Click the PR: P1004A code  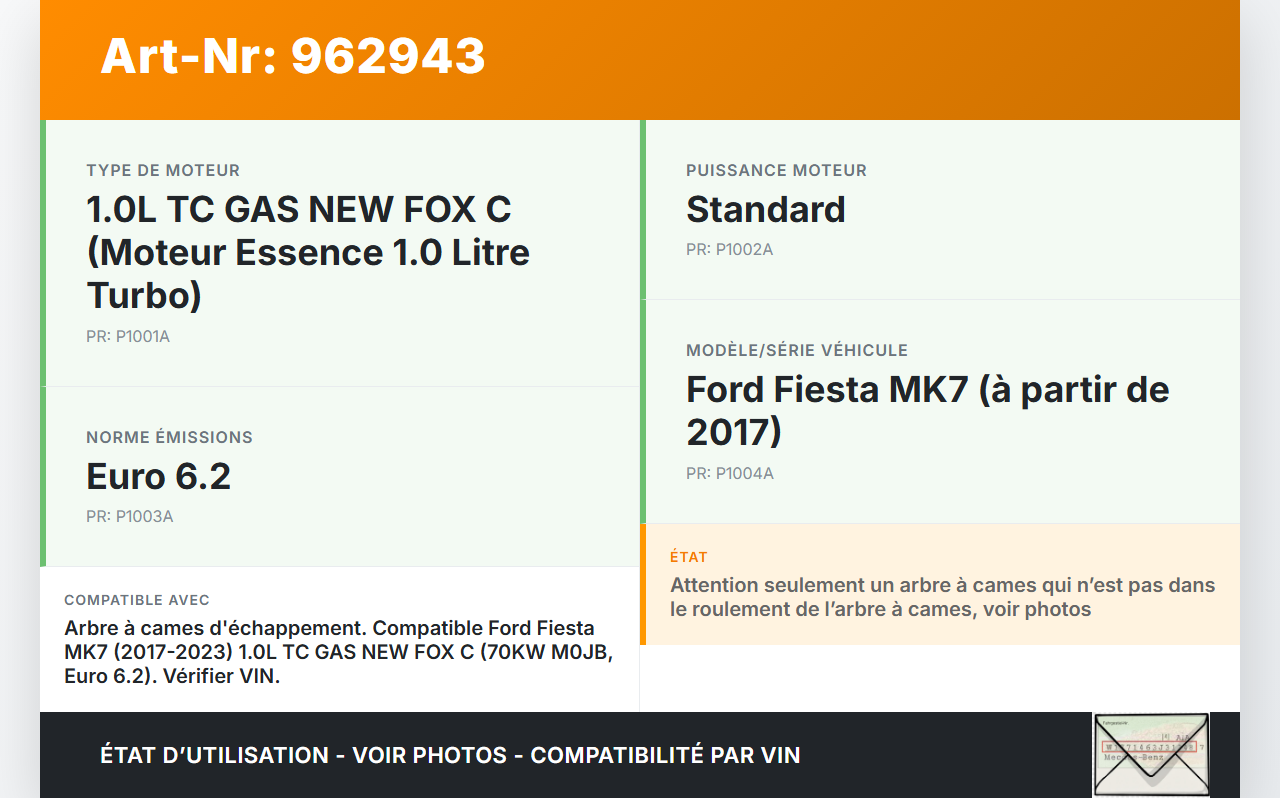729,474
